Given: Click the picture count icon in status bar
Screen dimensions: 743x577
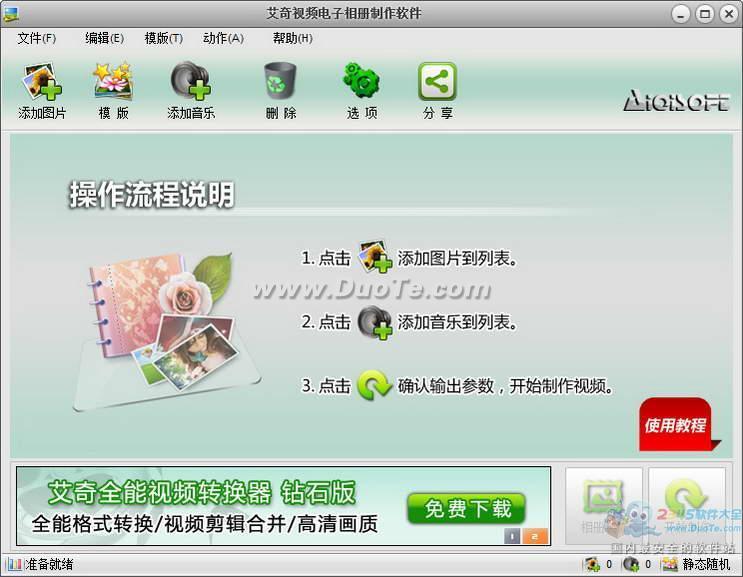Looking at the screenshot, I should coord(592,564).
